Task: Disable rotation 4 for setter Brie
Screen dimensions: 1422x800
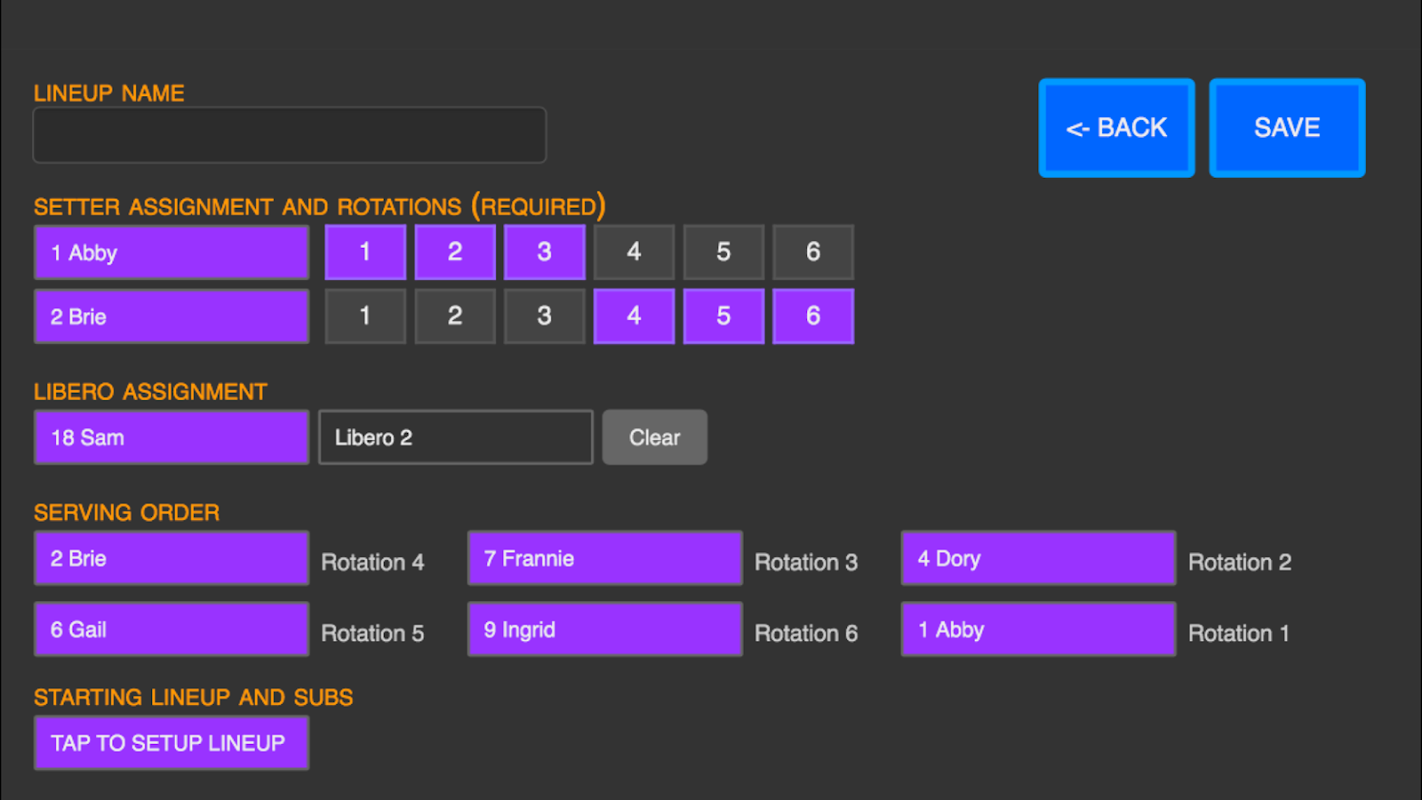Action: point(634,316)
